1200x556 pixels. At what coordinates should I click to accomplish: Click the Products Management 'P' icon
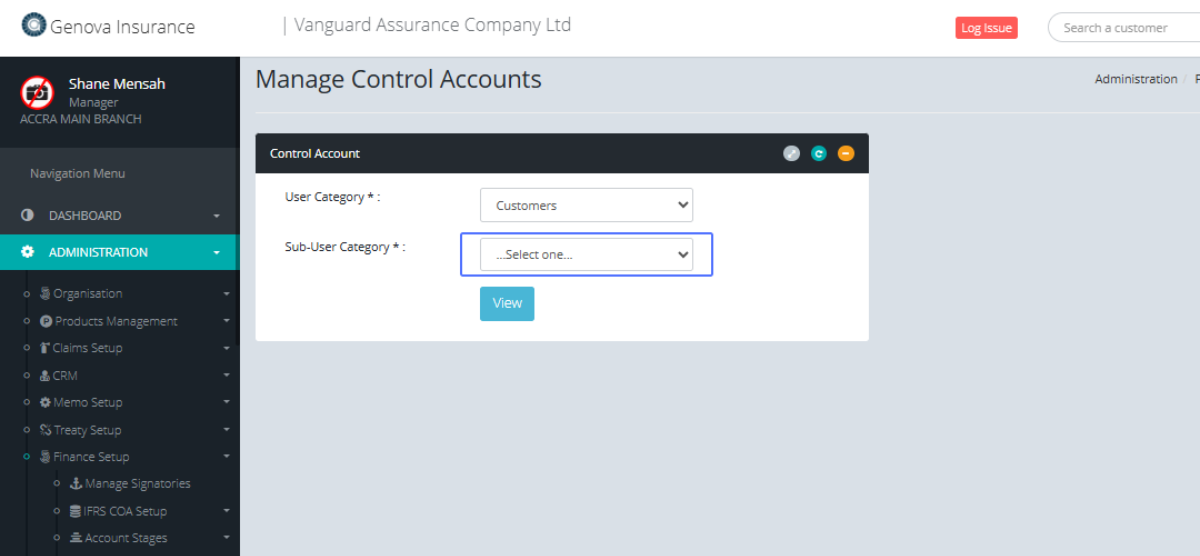[46, 321]
